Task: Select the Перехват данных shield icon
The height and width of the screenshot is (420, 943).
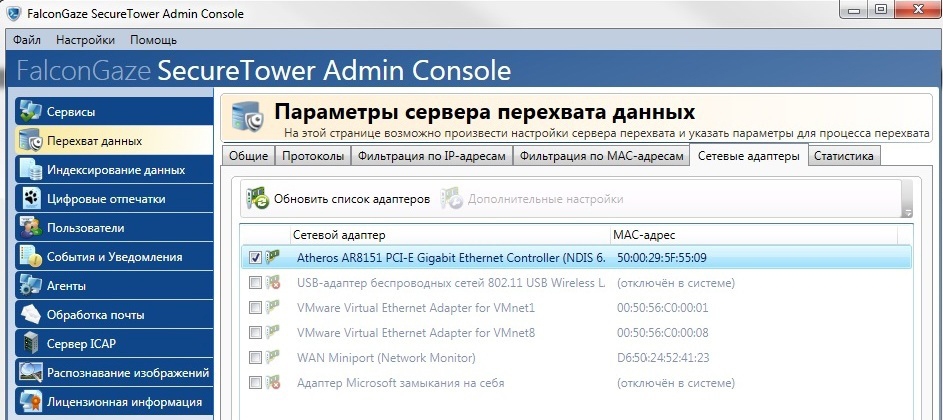Action: [30, 141]
